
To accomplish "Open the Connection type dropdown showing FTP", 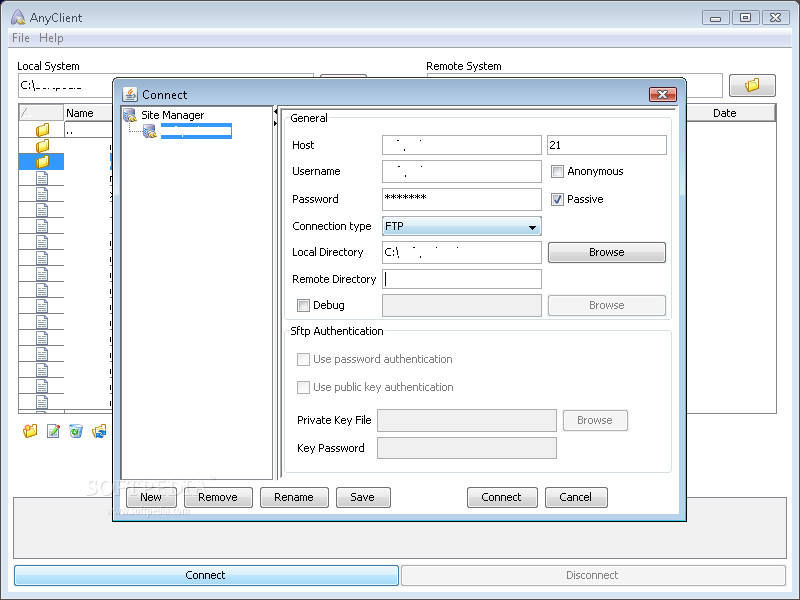I will 461,227.
